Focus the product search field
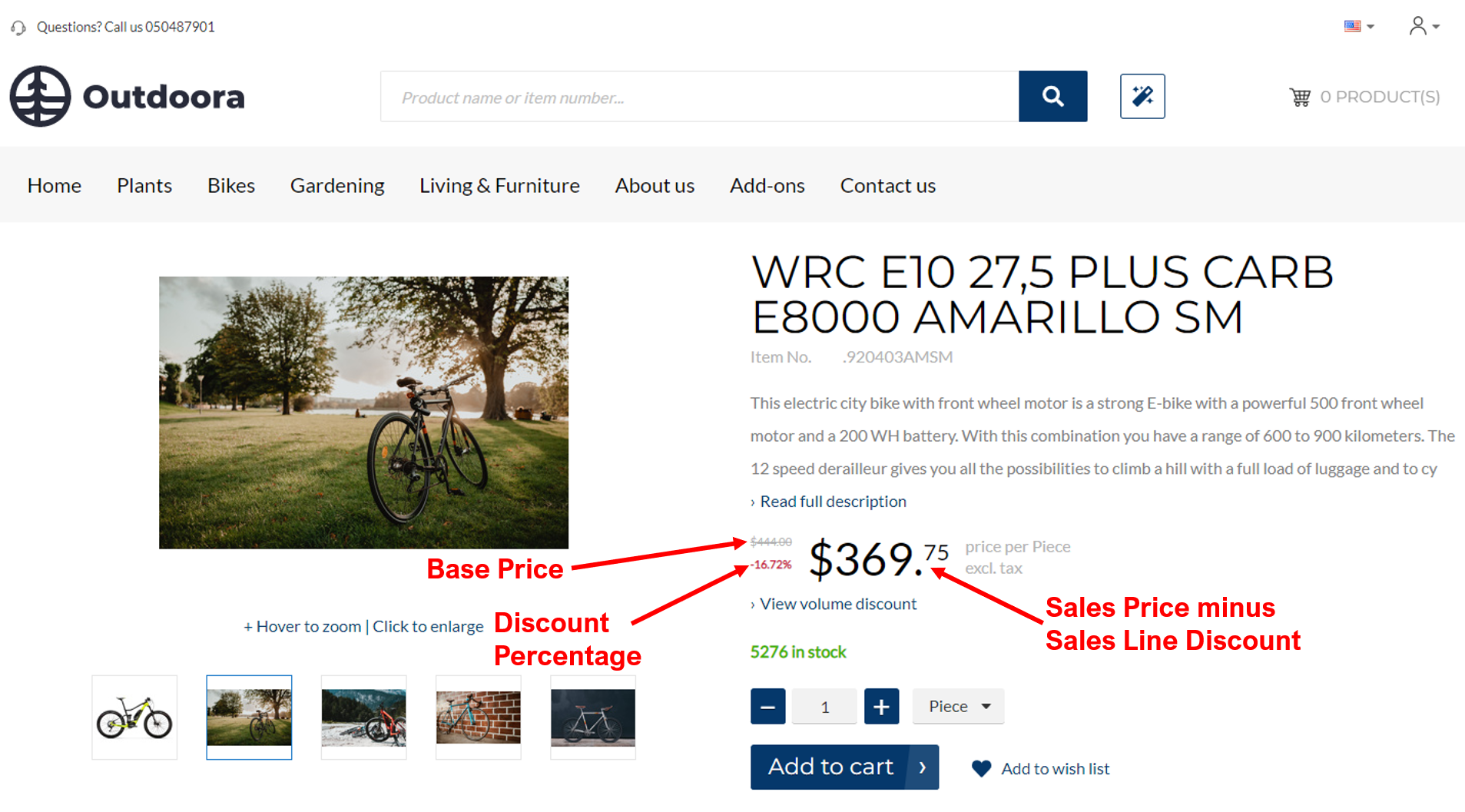This screenshot has width=1465, height=812. point(700,96)
